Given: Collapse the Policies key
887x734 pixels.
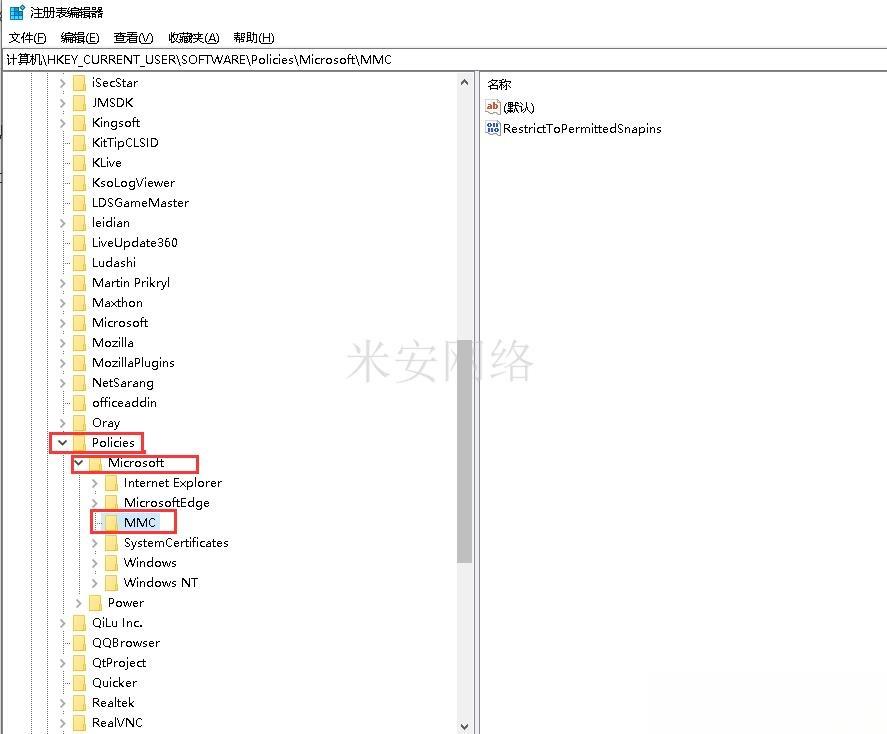Looking at the screenshot, I should point(62,443).
